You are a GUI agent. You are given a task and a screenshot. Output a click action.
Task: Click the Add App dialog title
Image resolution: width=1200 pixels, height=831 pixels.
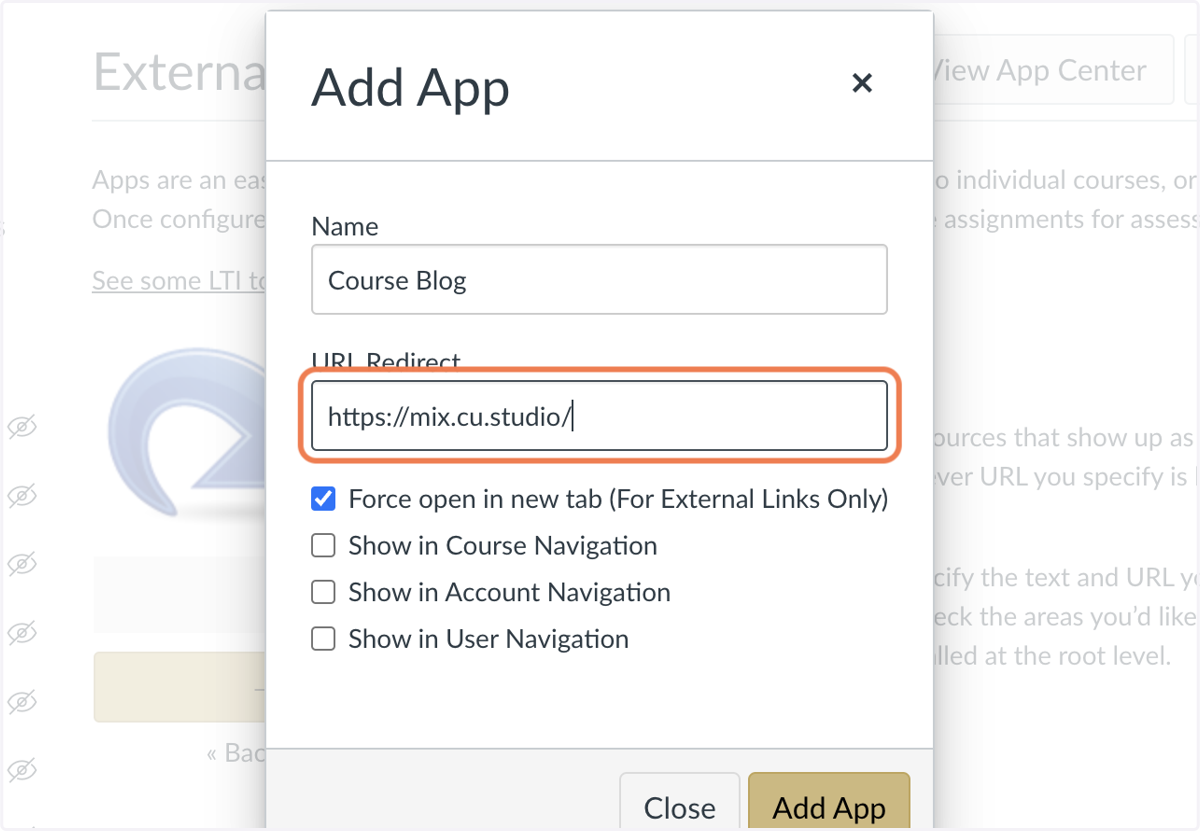pyautogui.click(x=410, y=88)
